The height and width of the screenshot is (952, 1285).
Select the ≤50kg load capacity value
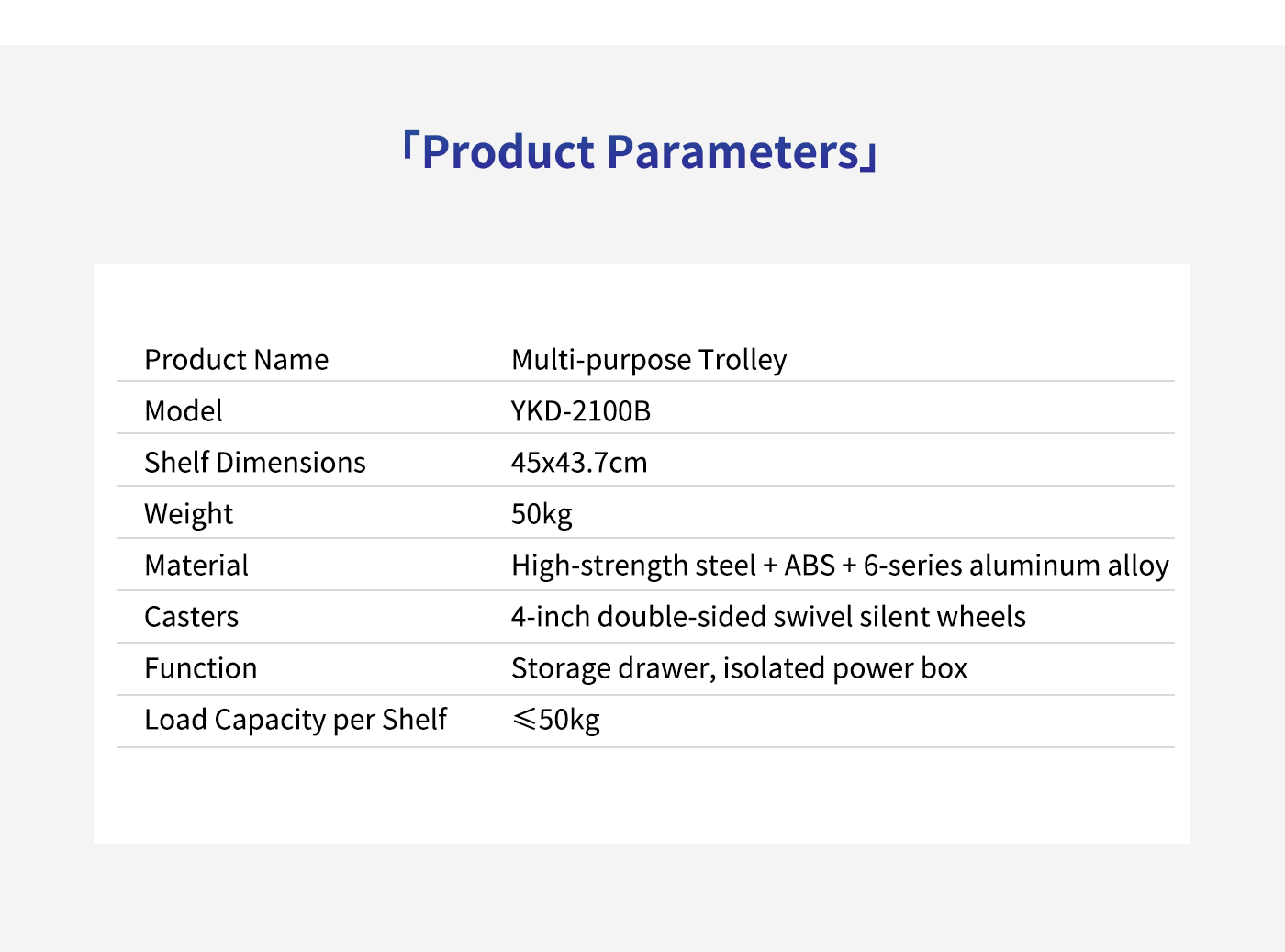pyautogui.click(x=555, y=720)
